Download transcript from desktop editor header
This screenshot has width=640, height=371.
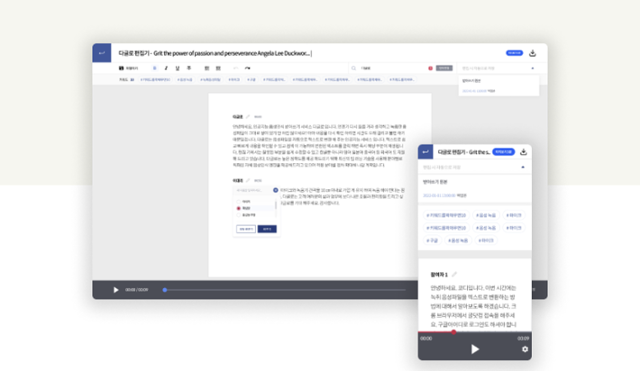coord(532,53)
